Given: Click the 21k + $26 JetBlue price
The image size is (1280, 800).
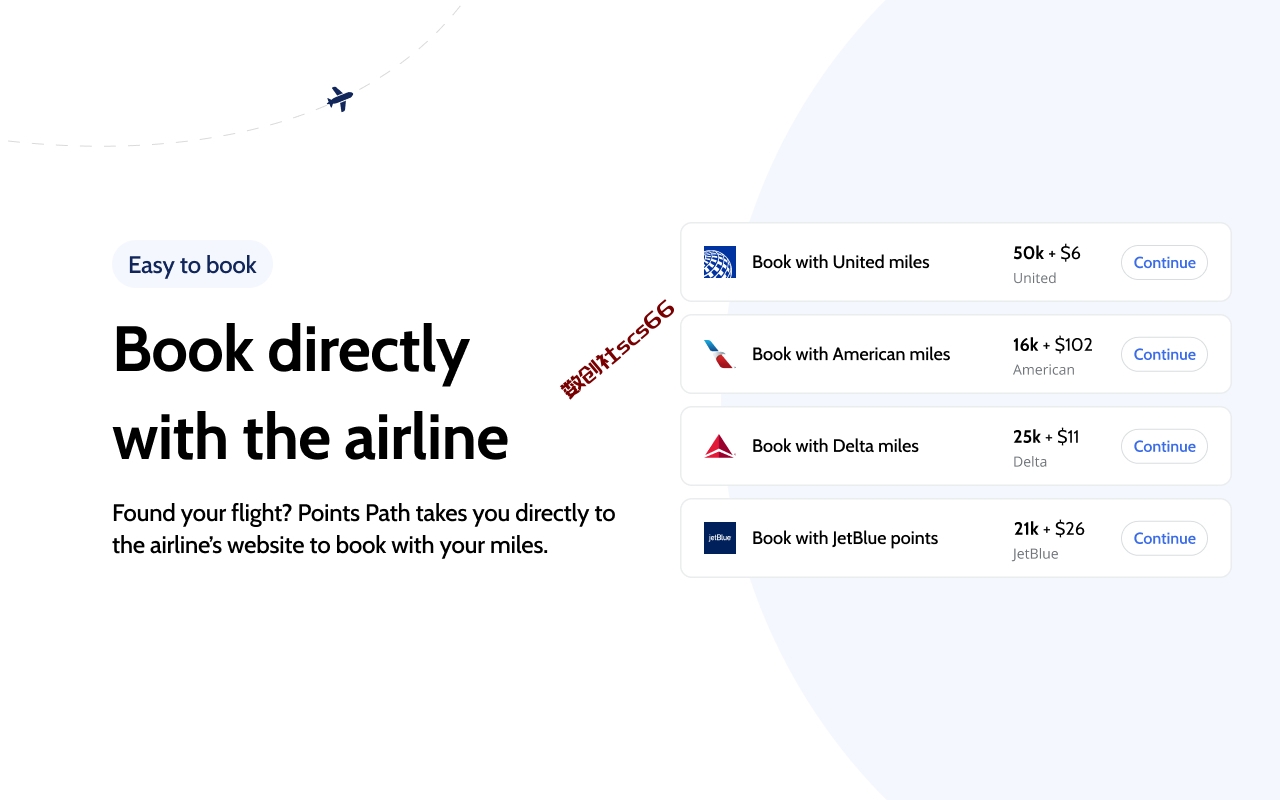Looking at the screenshot, I should click(1049, 529).
